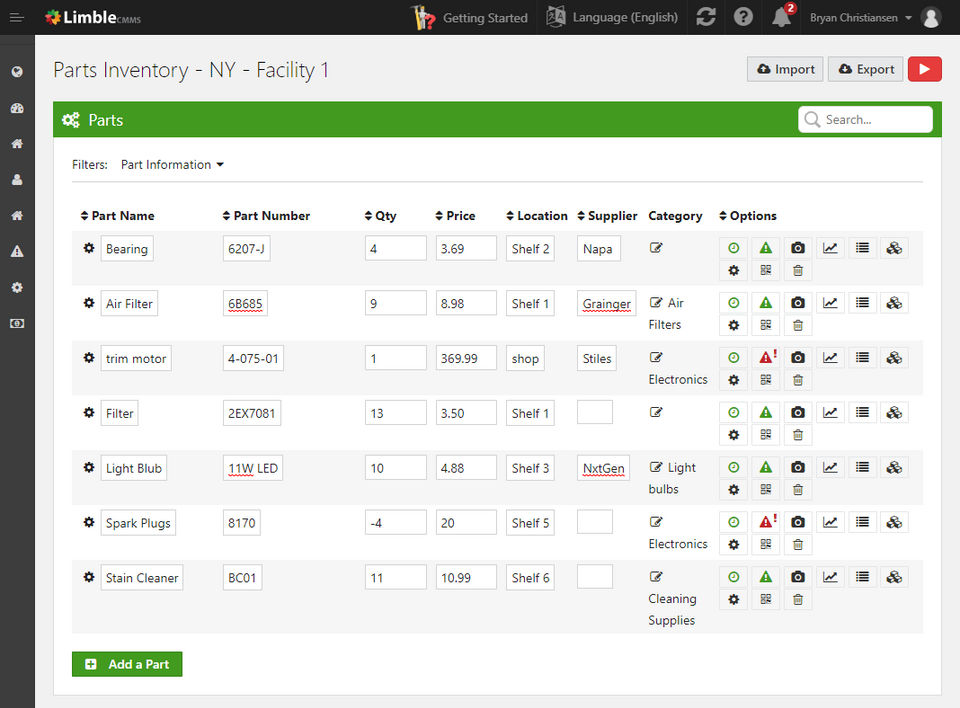The image size is (960, 708).
Task: Click the Add a Part button
Action: tap(127, 664)
